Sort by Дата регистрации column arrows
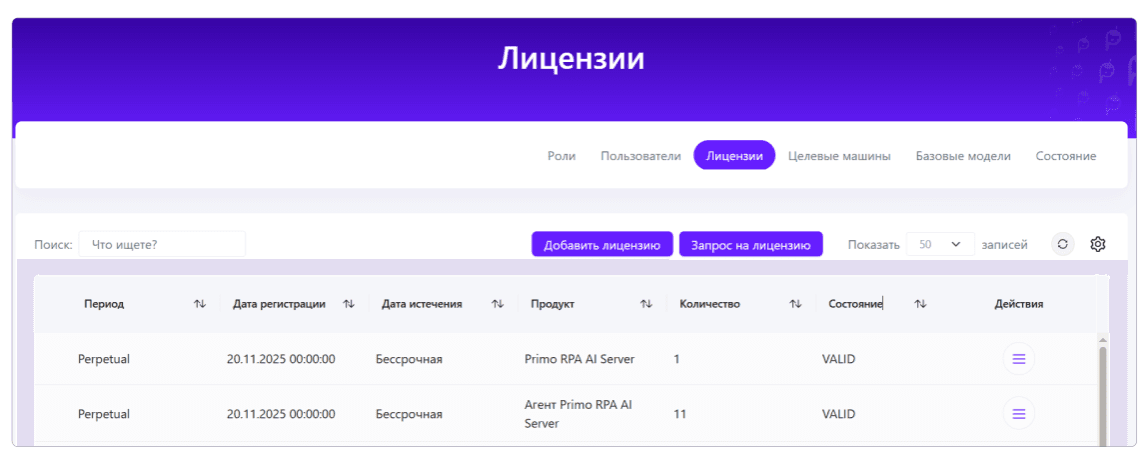The width and height of the screenshot is (1148, 476). 349,304
